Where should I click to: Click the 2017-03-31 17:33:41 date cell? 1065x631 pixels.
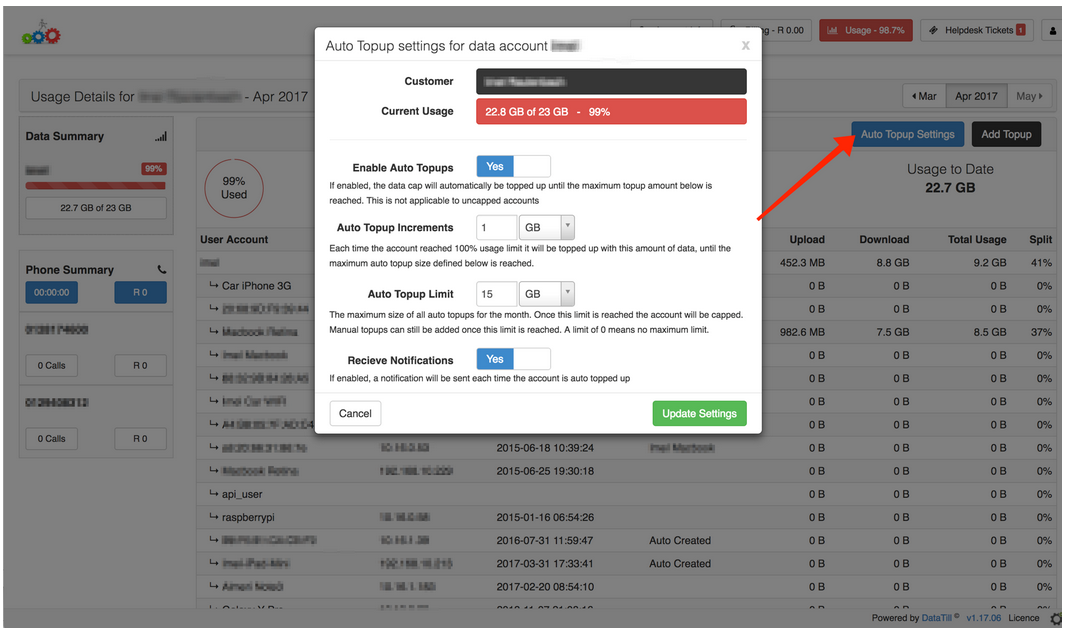(x=545, y=564)
